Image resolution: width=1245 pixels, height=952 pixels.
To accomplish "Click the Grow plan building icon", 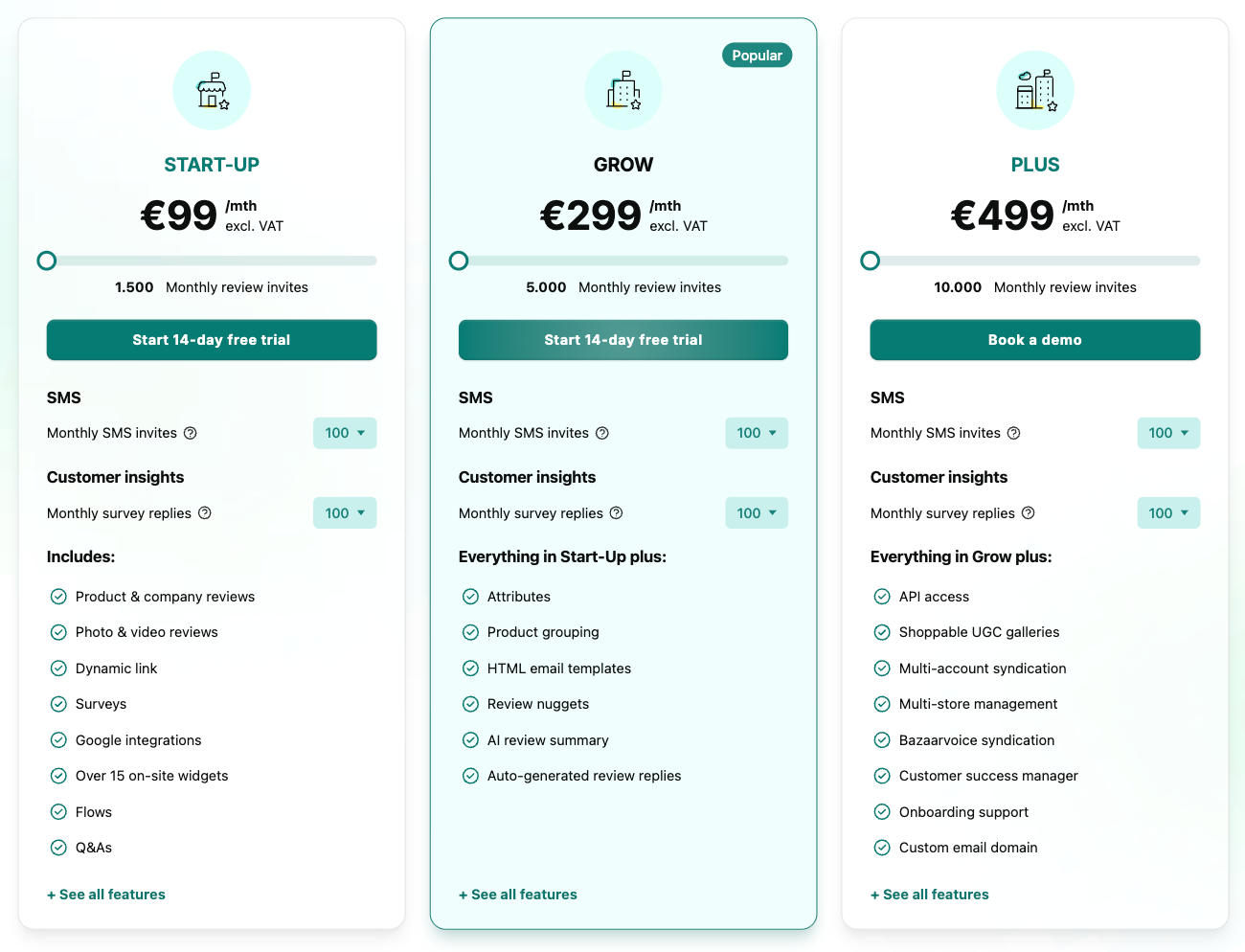I will (x=623, y=91).
